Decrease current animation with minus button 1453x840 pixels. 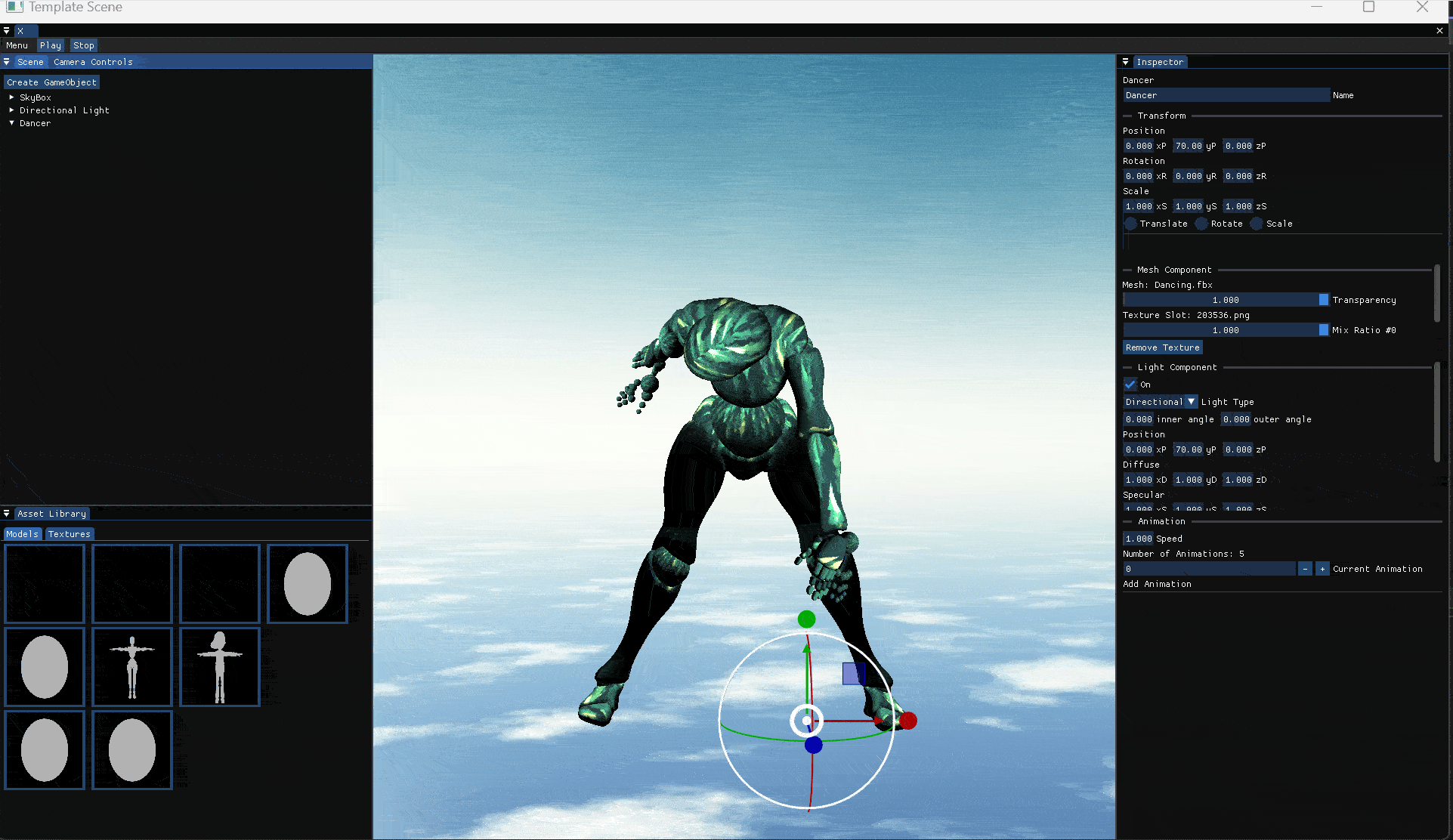coord(1305,569)
